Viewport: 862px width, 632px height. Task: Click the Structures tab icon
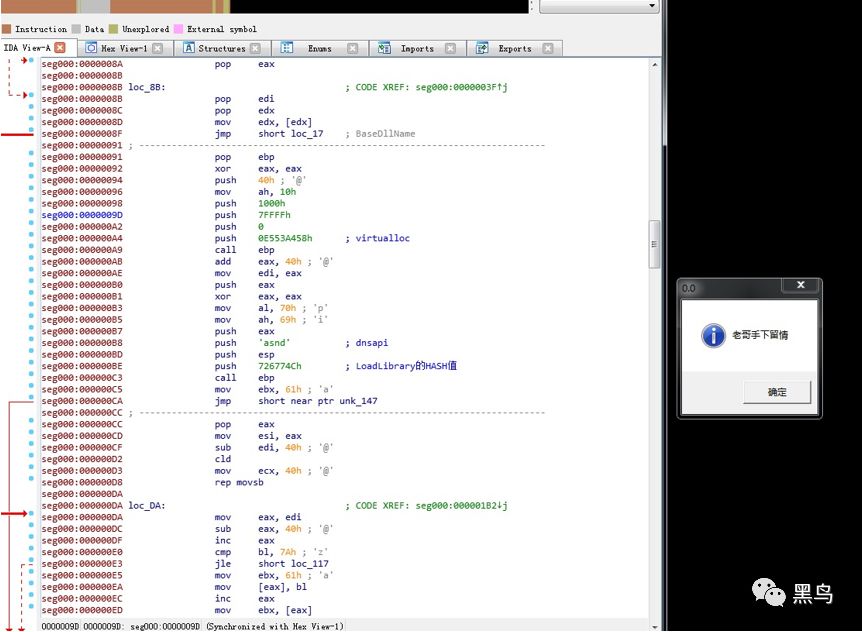(189, 48)
